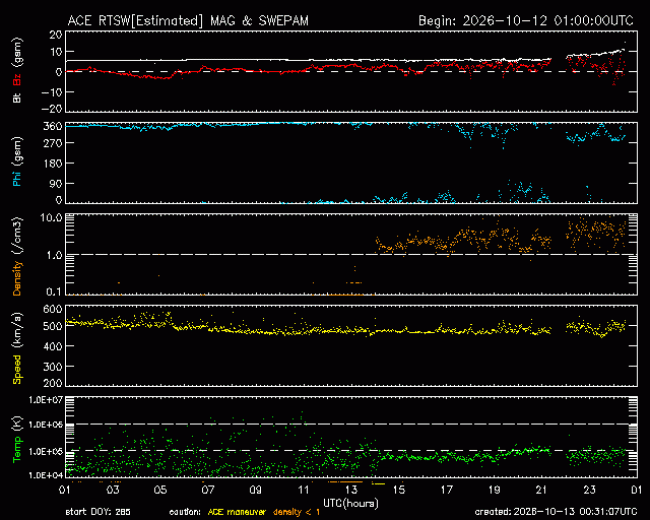Click the 'Begin: 2026-10-12 01:00:00UTC' text
Image resolution: width=650 pixels, height=520 pixels.
pos(526,21)
